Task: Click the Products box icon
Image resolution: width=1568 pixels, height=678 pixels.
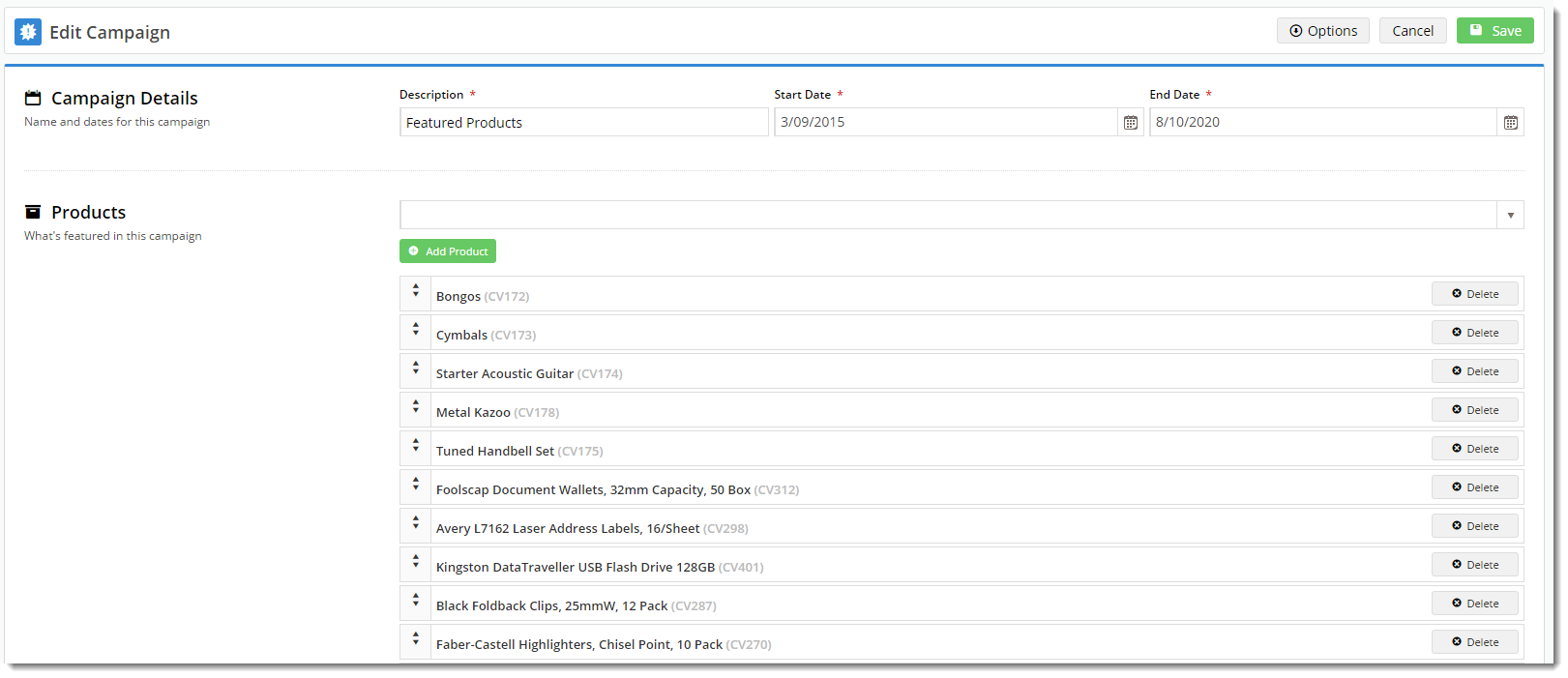Action: pos(33,212)
